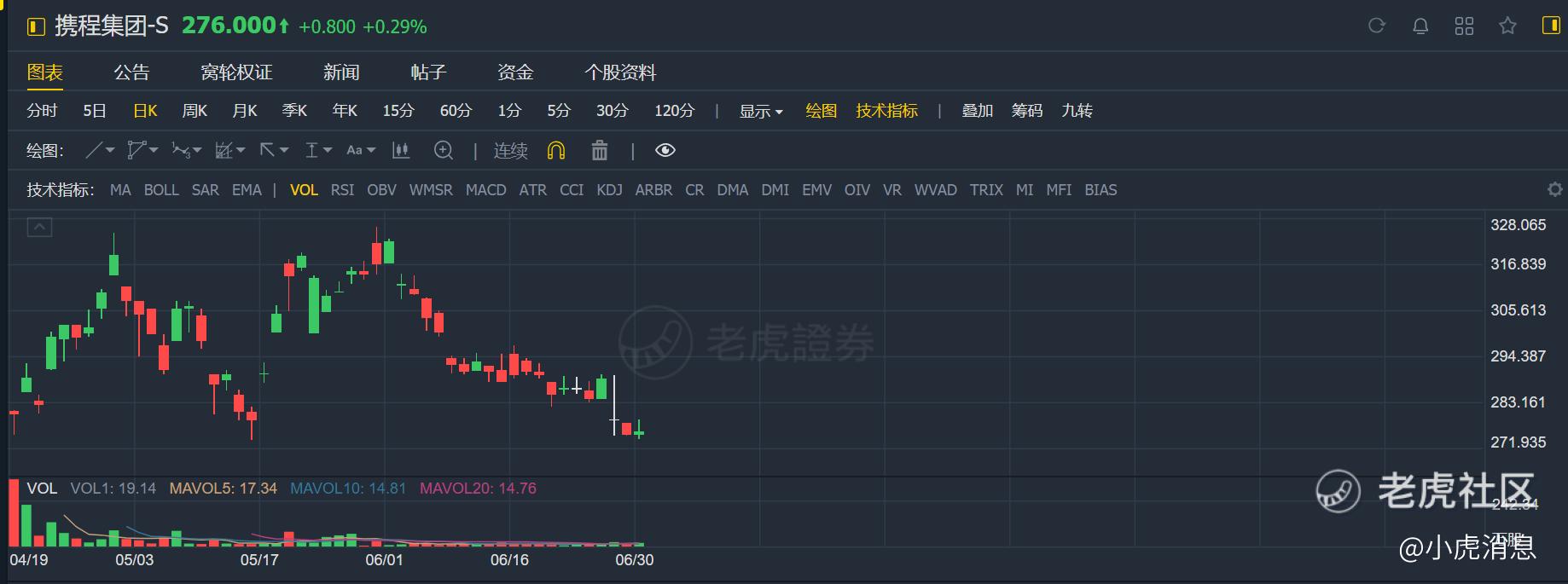Click the zoom-in magnifier icon
Viewport: 1568px width, 584px height.
[x=444, y=151]
